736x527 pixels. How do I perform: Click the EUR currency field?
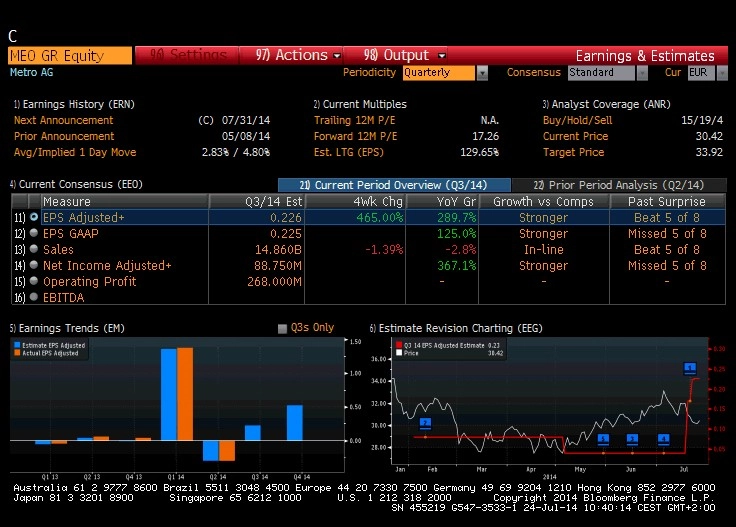coord(701,73)
